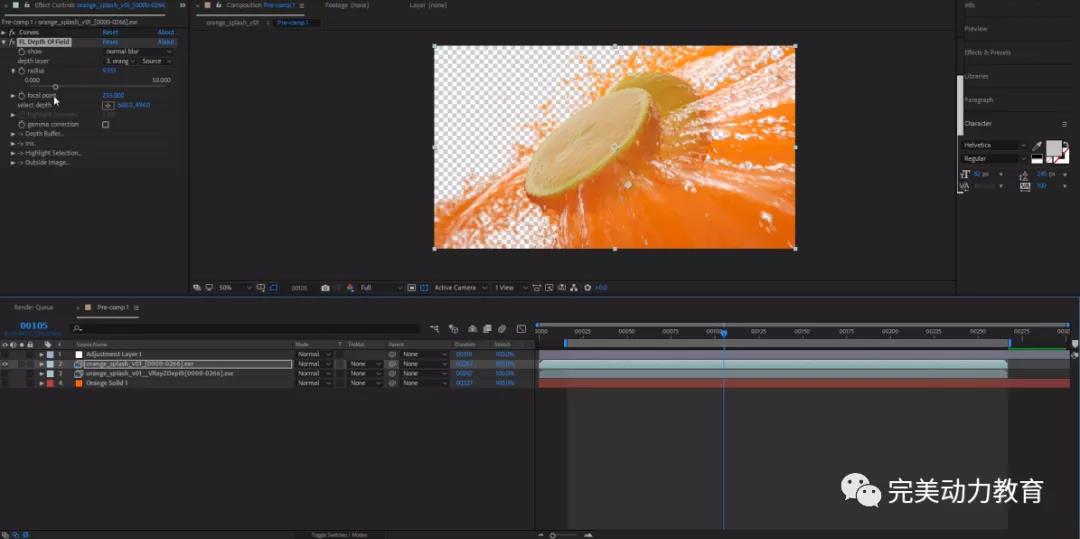The height and width of the screenshot is (539, 1080).
Task: Toggle the gamma correction checkbox
Action: [105, 125]
